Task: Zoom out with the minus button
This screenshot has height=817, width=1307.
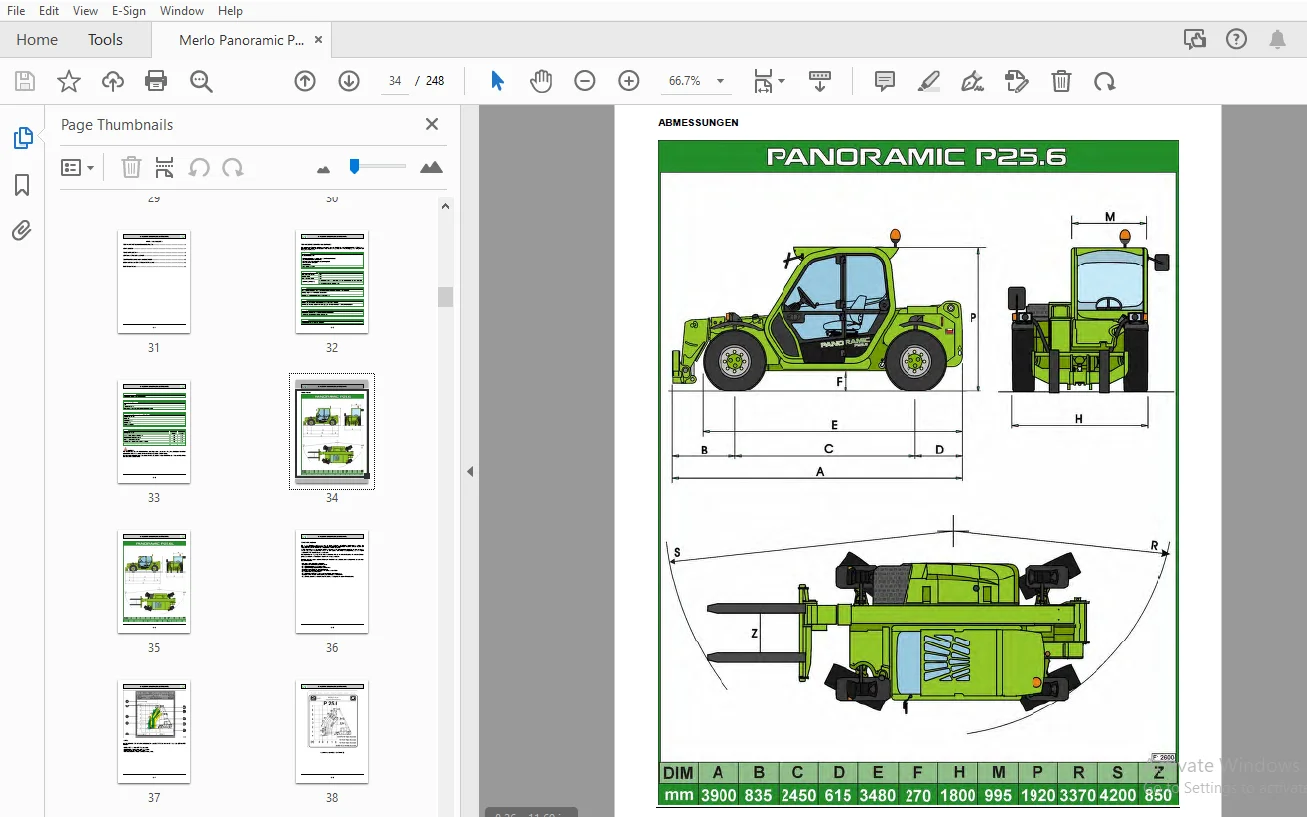Action: 585,81
